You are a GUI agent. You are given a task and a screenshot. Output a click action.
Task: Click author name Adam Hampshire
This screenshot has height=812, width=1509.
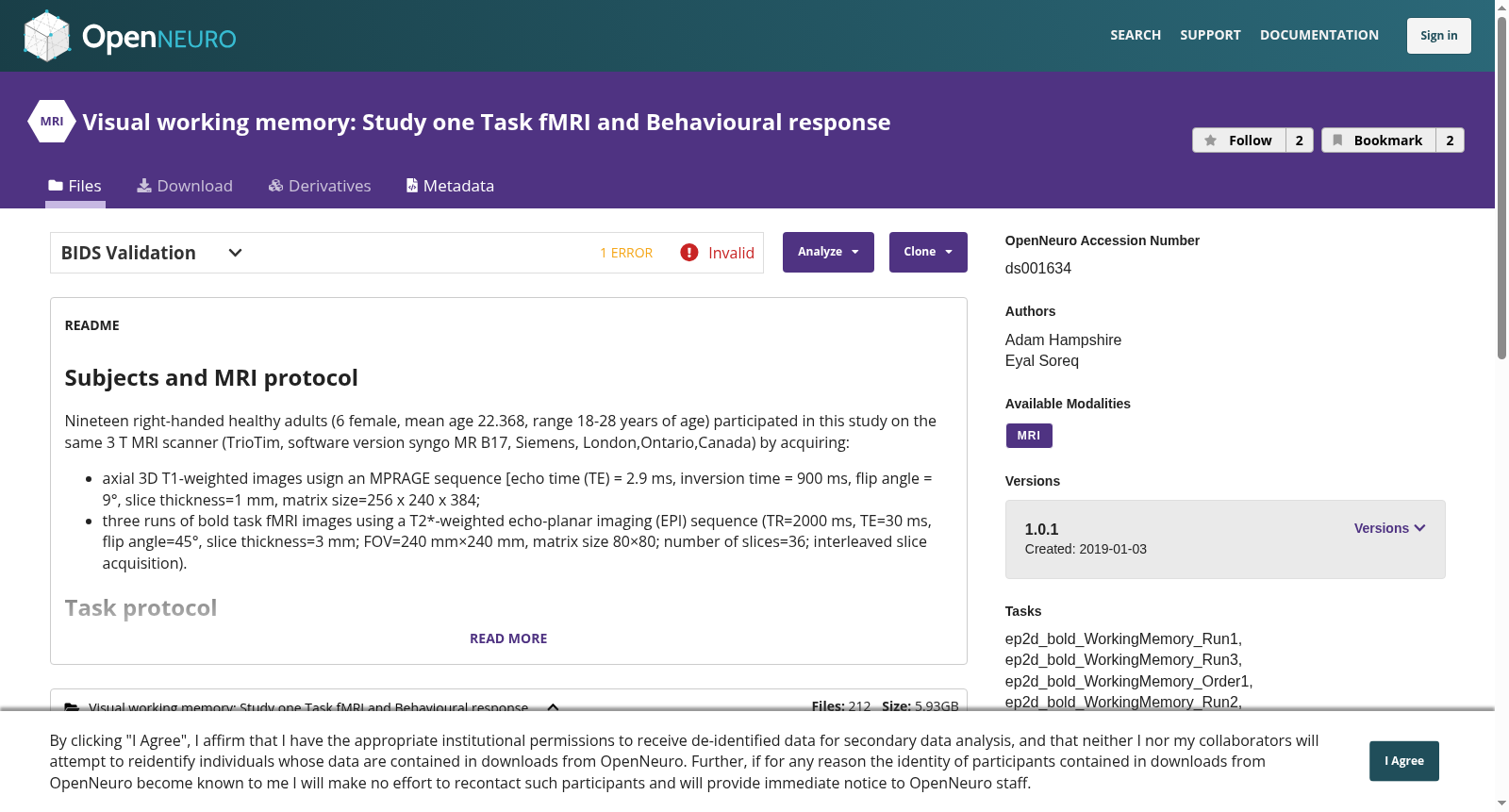tap(1063, 340)
